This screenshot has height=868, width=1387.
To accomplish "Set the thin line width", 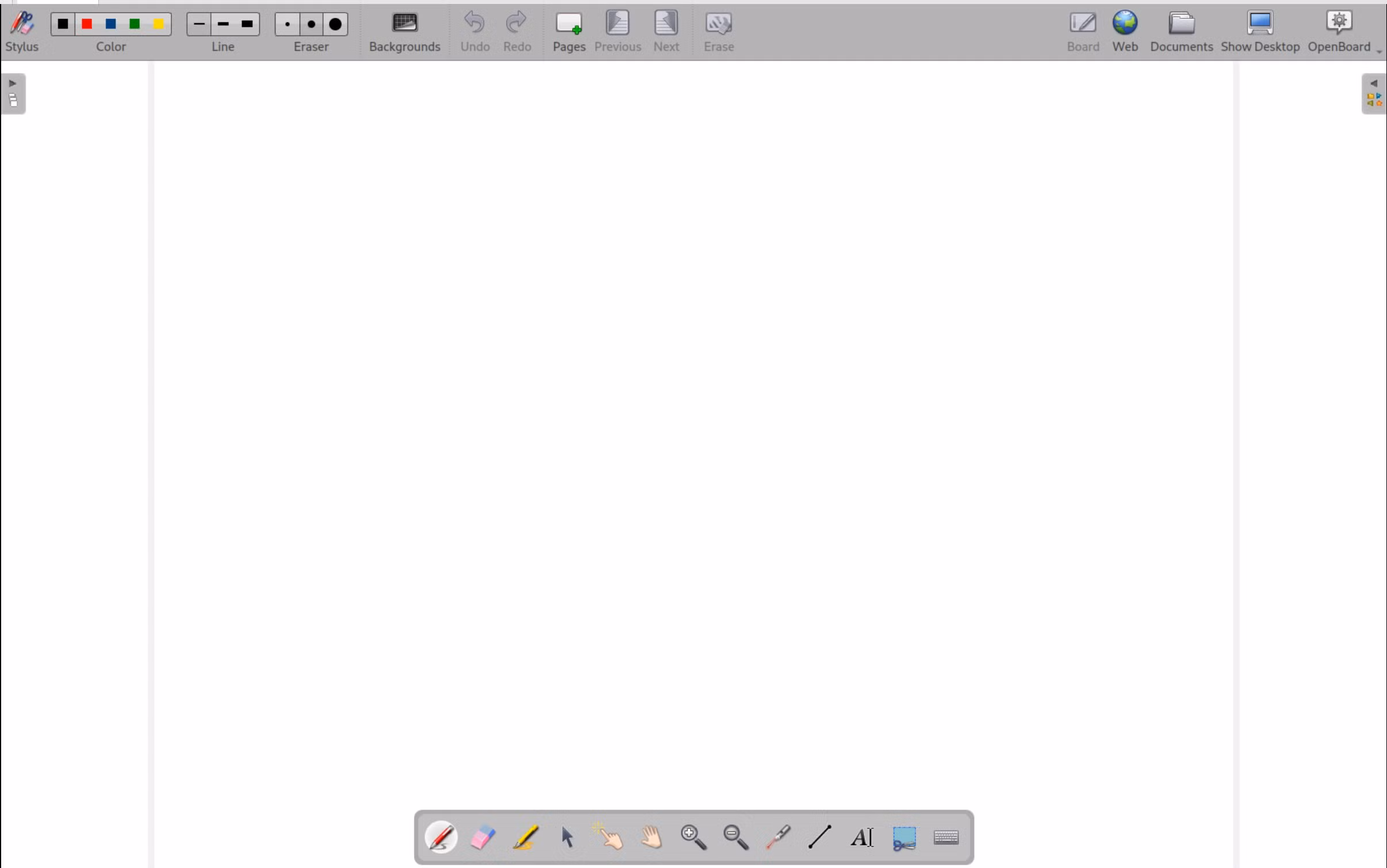I will tap(199, 24).
